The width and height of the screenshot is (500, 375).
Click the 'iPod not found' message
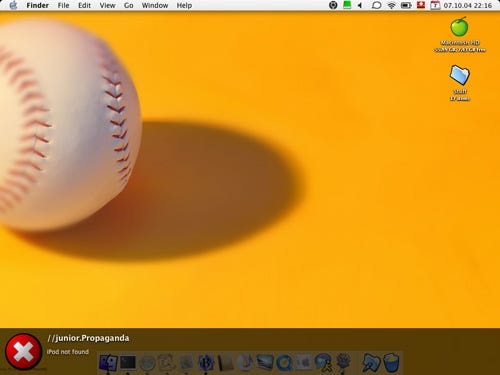pos(68,352)
